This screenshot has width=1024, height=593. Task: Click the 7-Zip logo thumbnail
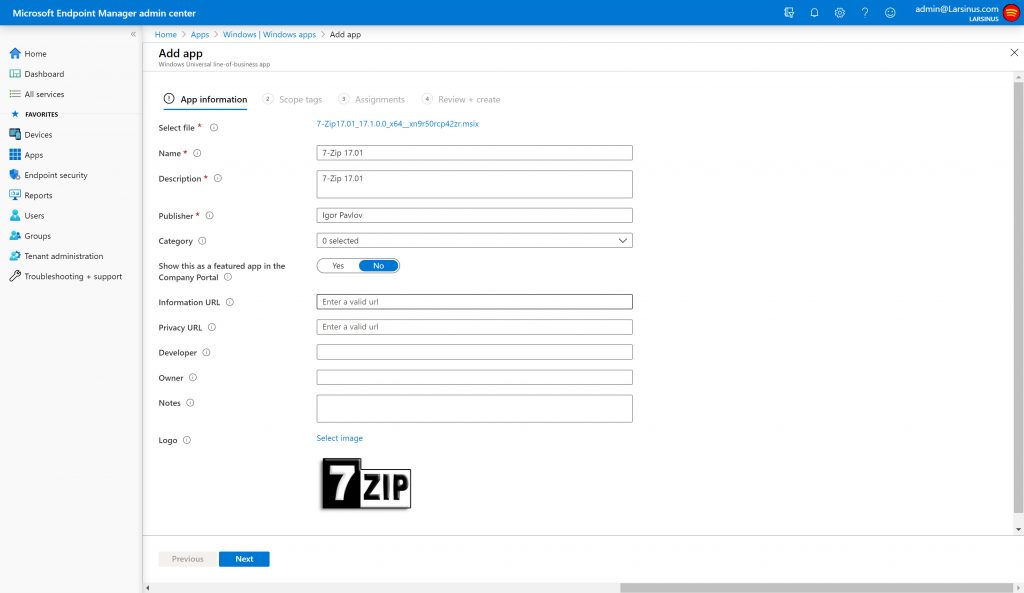(x=366, y=484)
